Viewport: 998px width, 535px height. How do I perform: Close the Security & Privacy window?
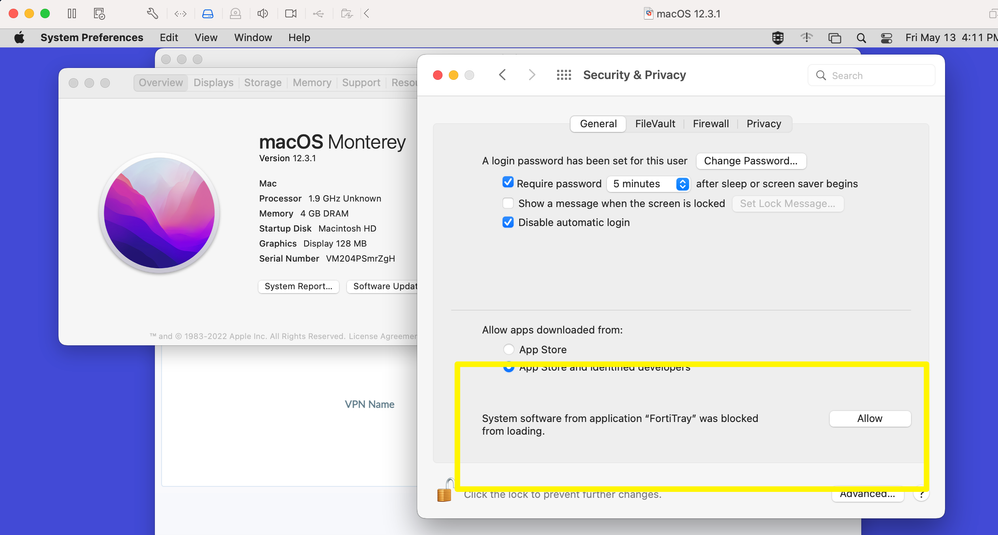[x=437, y=75]
